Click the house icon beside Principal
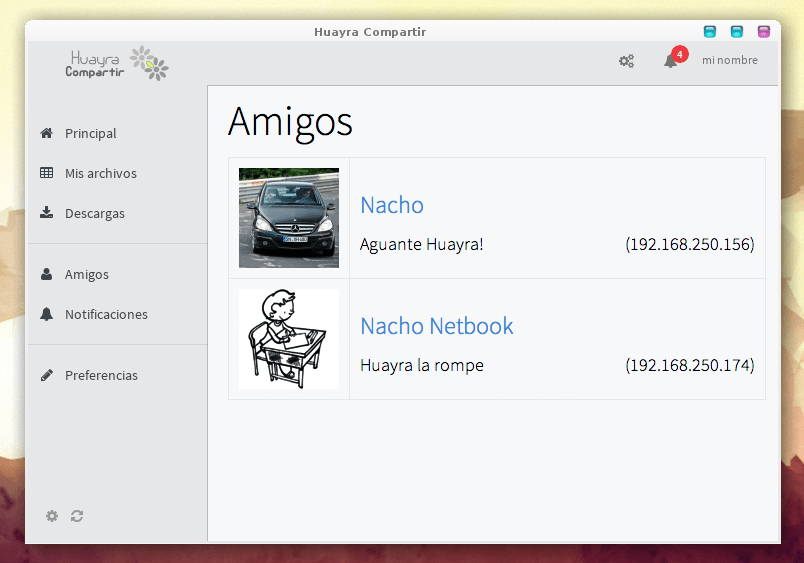804x563 pixels. point(46,133)
